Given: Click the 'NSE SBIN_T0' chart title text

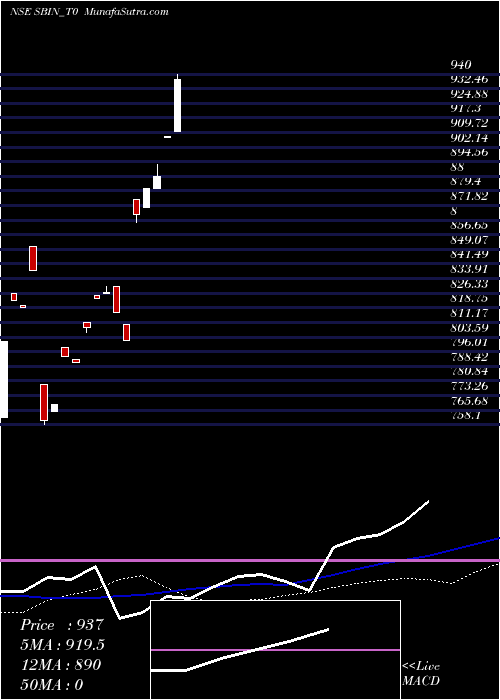Looking at the screenshot, I should [x=44, y=12].
